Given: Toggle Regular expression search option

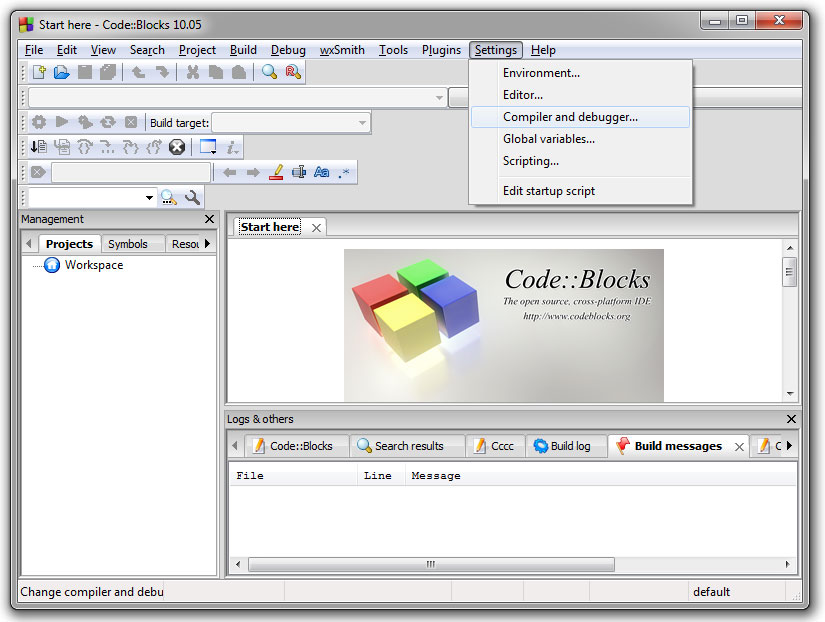Looking at the screenshot, I should point(344,172).
